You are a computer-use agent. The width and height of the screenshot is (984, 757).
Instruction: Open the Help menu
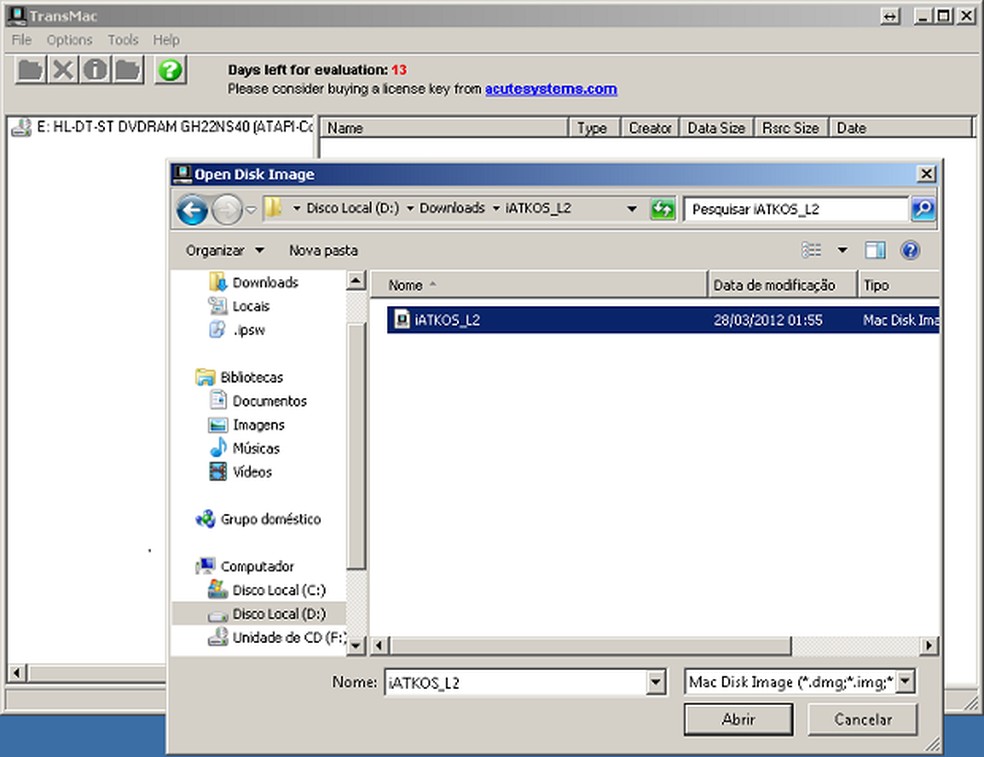(166, 40)
